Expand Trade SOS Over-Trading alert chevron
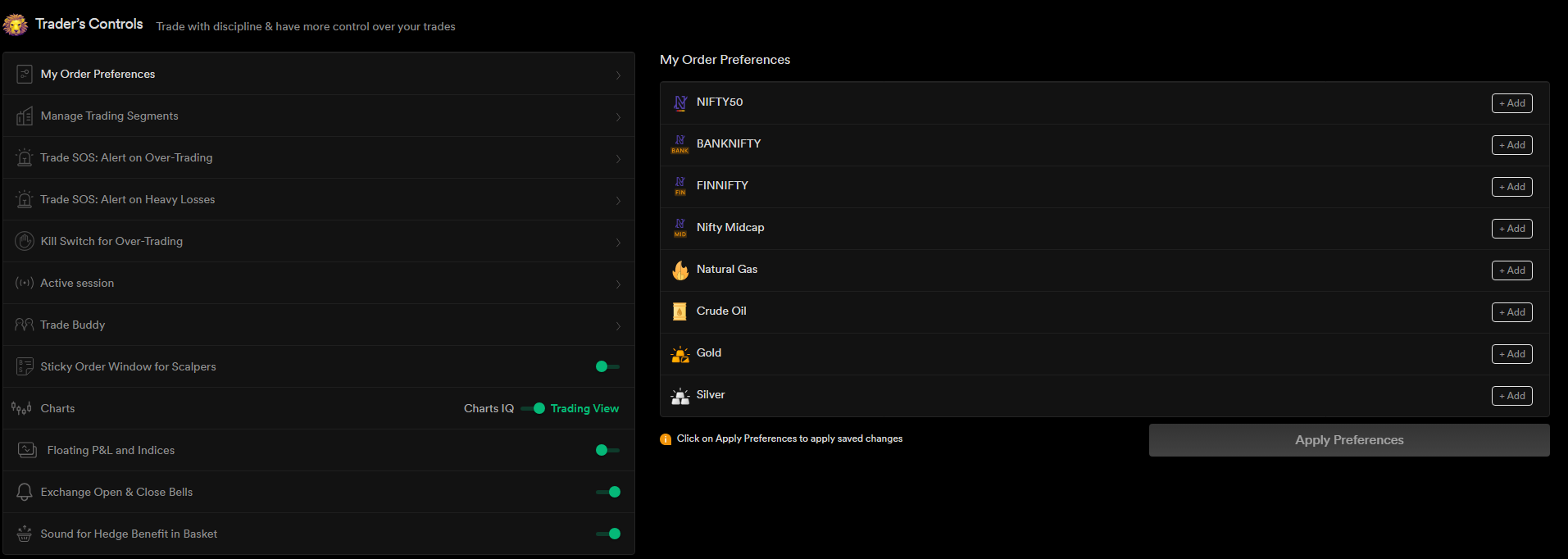Image resolution: width=1568 pixels, height=559 pixels. click(618, 159)
